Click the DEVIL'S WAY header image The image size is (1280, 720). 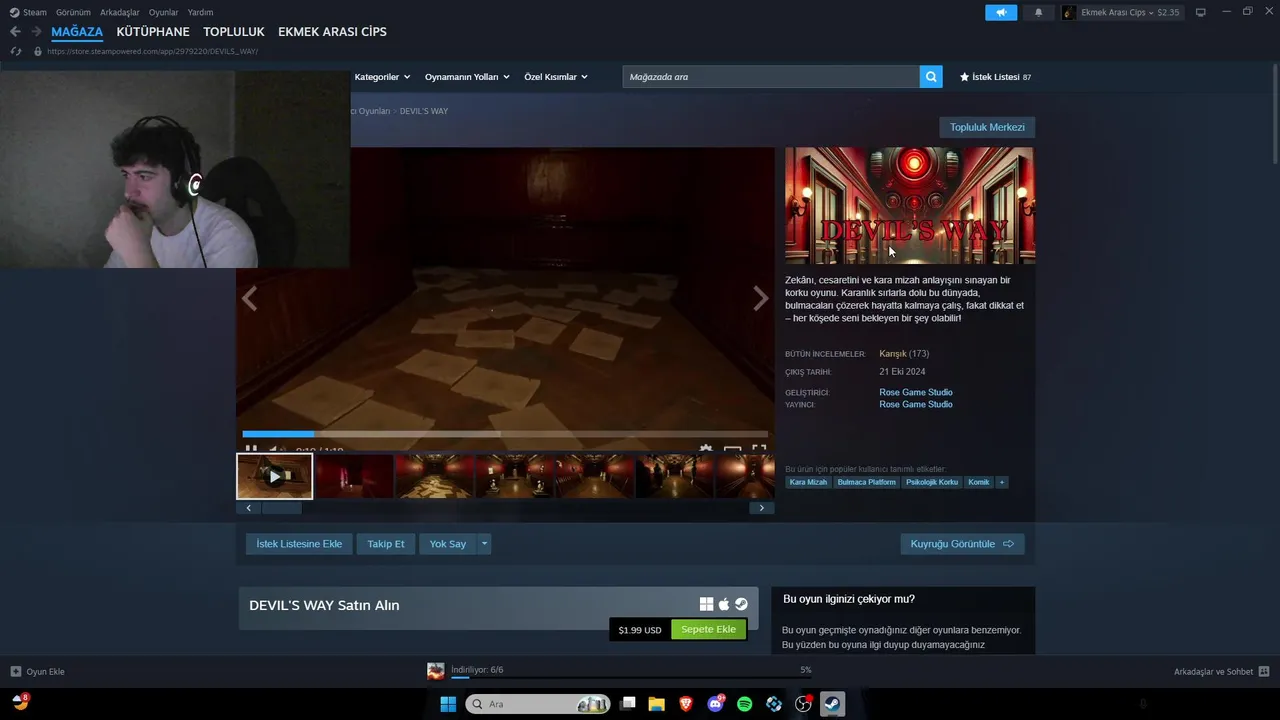tap(910, 205)
